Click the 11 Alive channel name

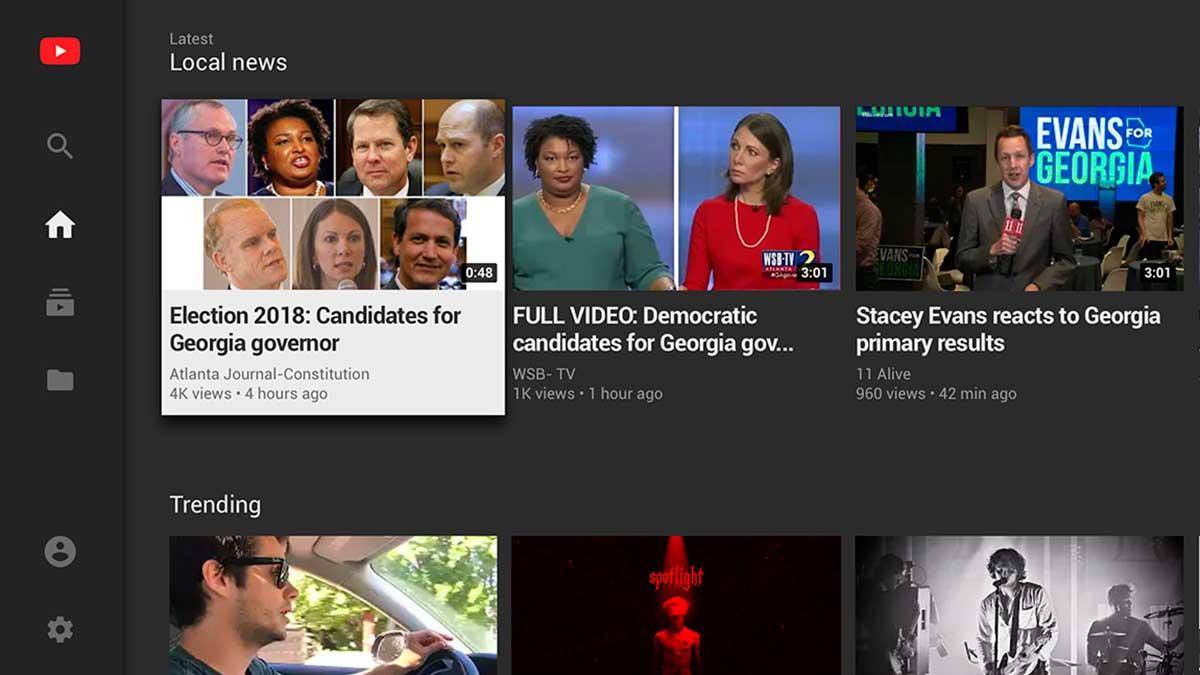pyautogui.click(x=883, y=374)
